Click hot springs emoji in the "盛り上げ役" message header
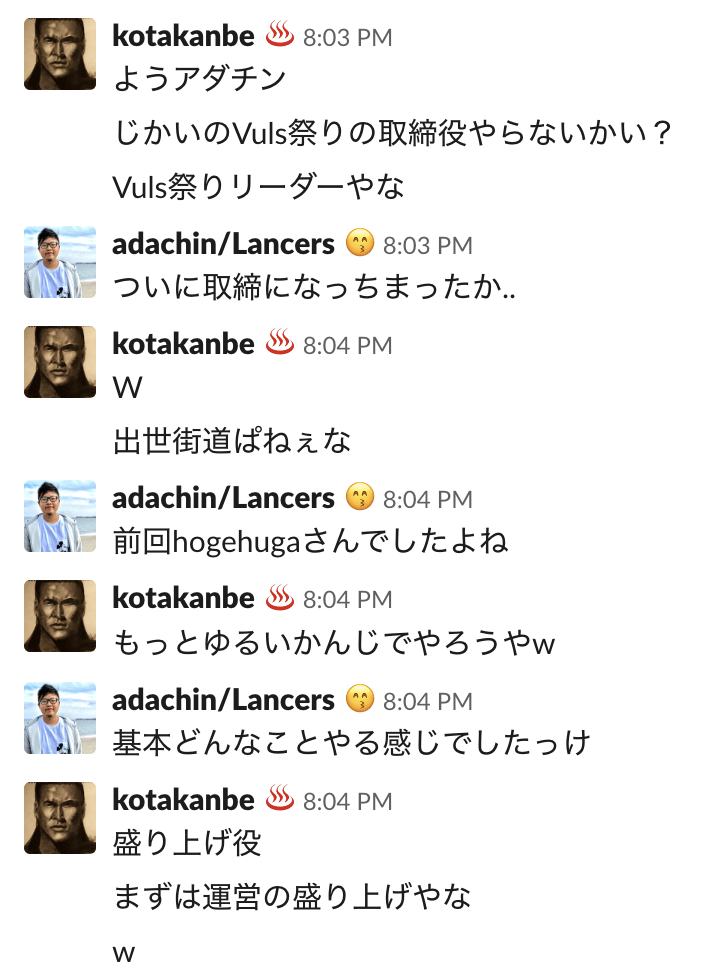 pos(280,800)
